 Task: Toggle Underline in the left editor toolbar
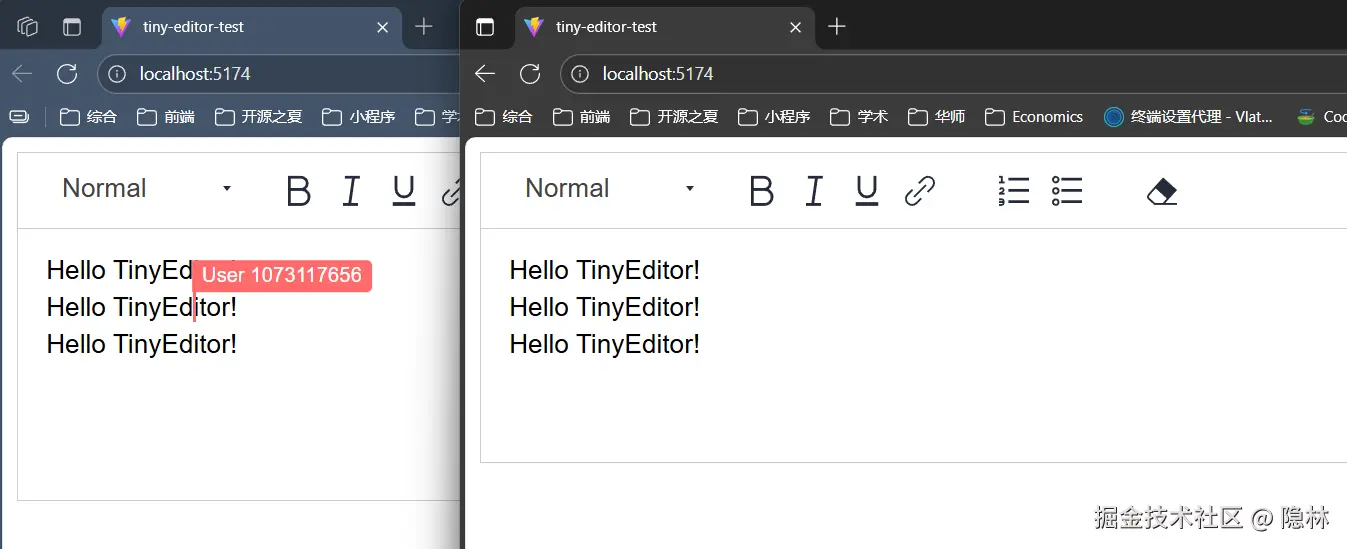[x=404, y=190]
